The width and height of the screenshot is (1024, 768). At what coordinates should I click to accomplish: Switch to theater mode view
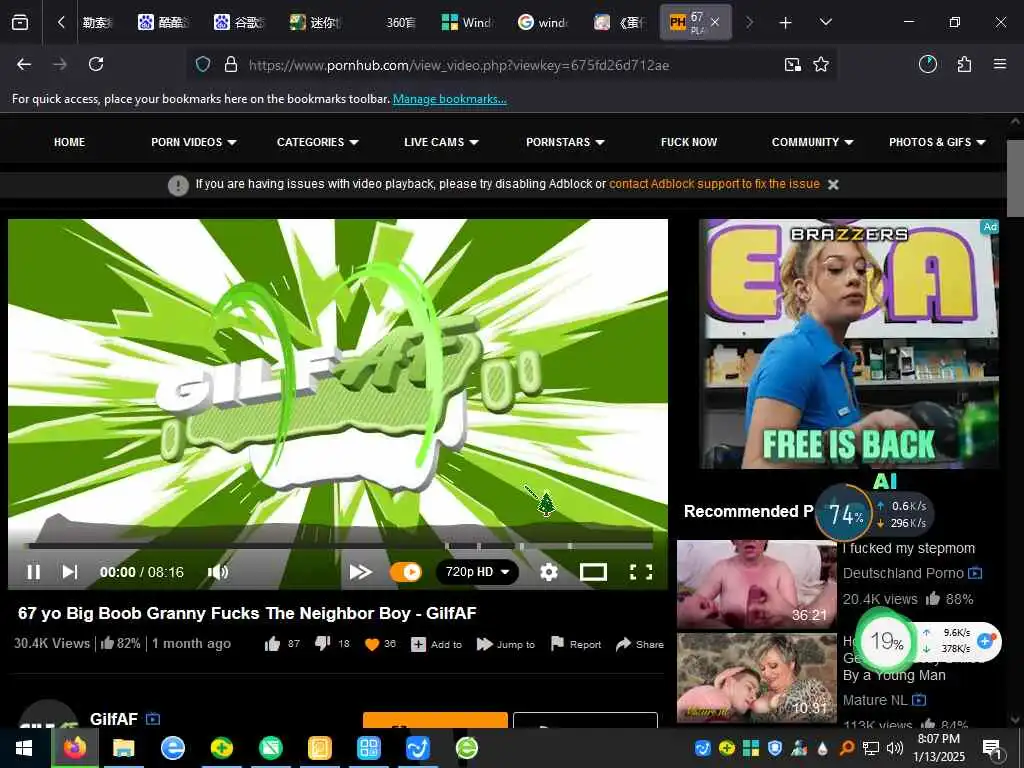click(593, 572)
